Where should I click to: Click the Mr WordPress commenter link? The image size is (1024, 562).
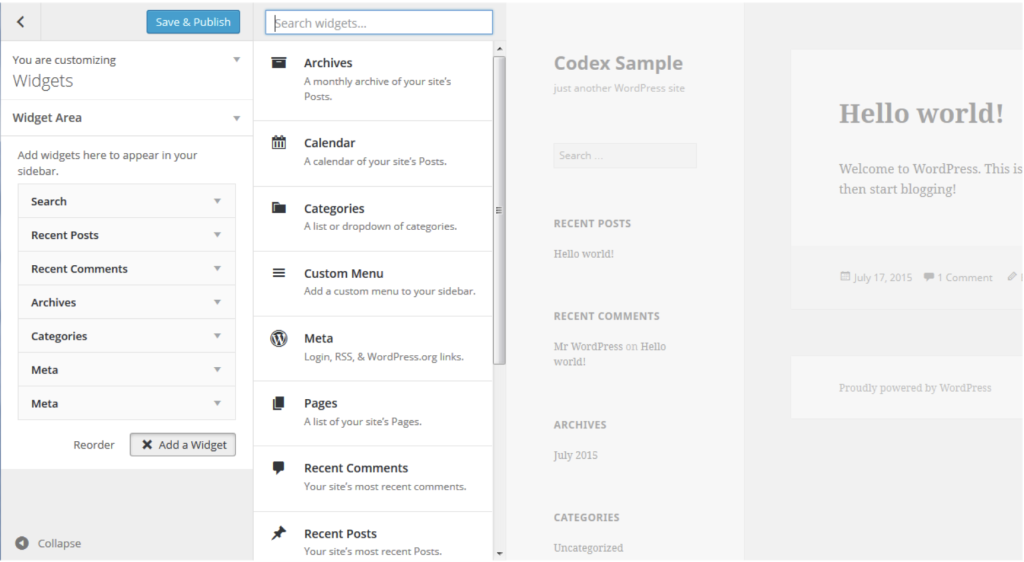click(588, 347)
